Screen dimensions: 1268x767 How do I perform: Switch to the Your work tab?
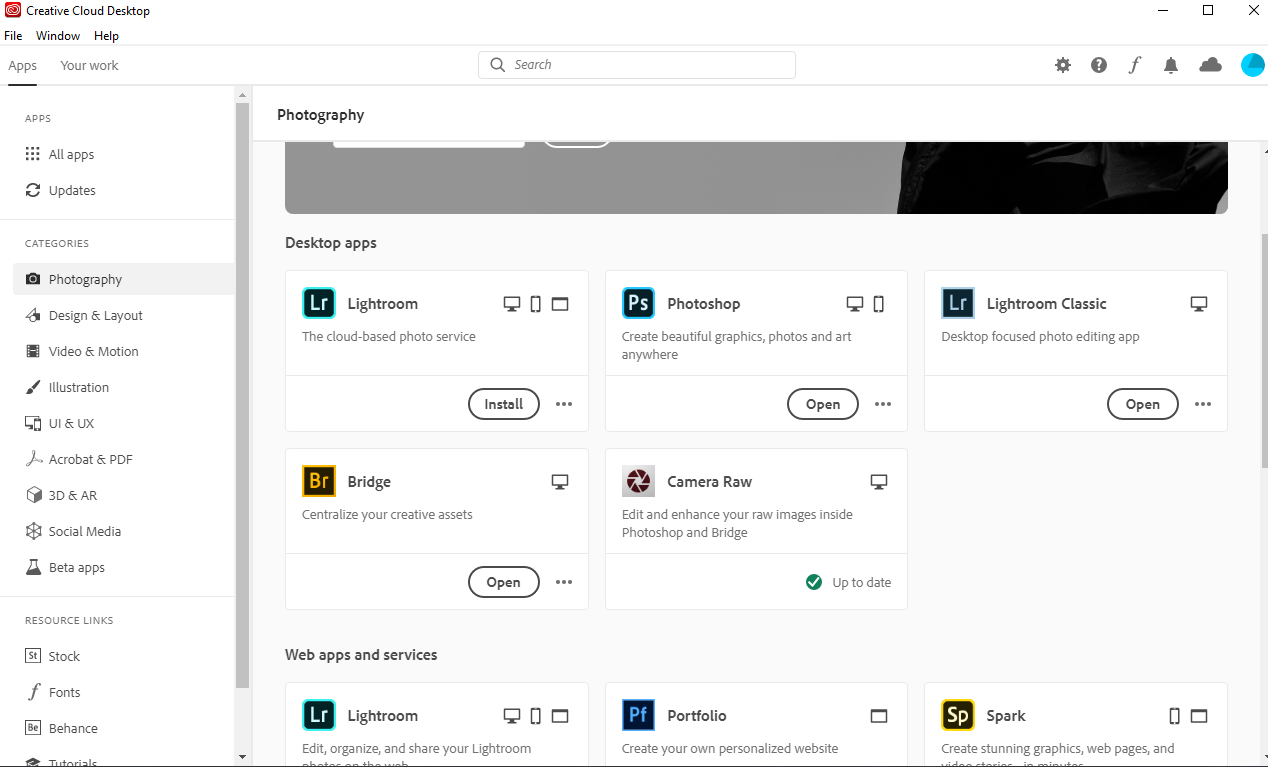[x=88, y=65]
